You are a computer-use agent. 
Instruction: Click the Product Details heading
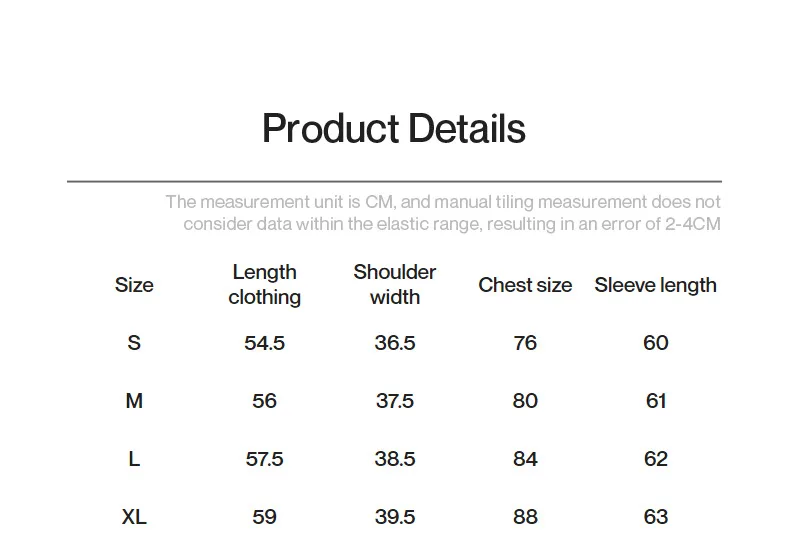[394, 129]
